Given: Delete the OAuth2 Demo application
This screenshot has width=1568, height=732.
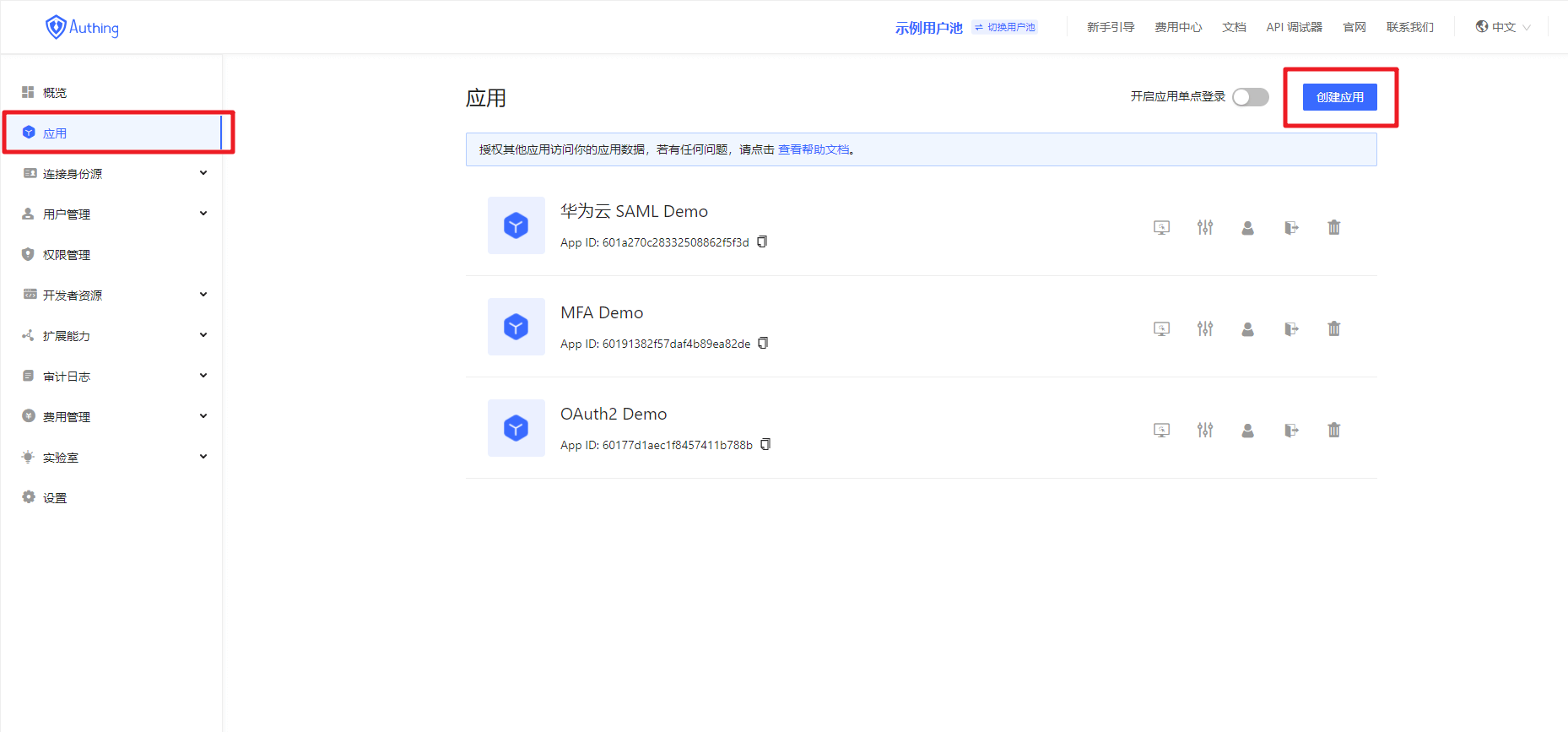Looking at the screenshot, I should tap(1333, 430).
